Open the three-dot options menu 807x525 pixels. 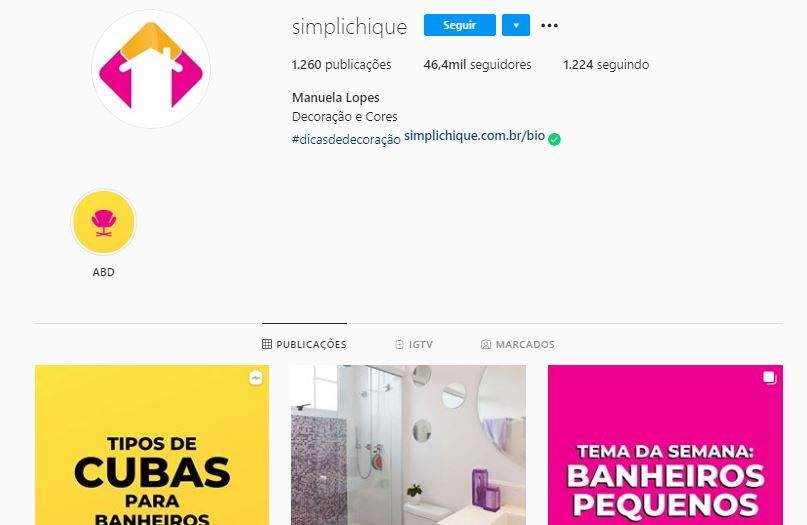549,25
